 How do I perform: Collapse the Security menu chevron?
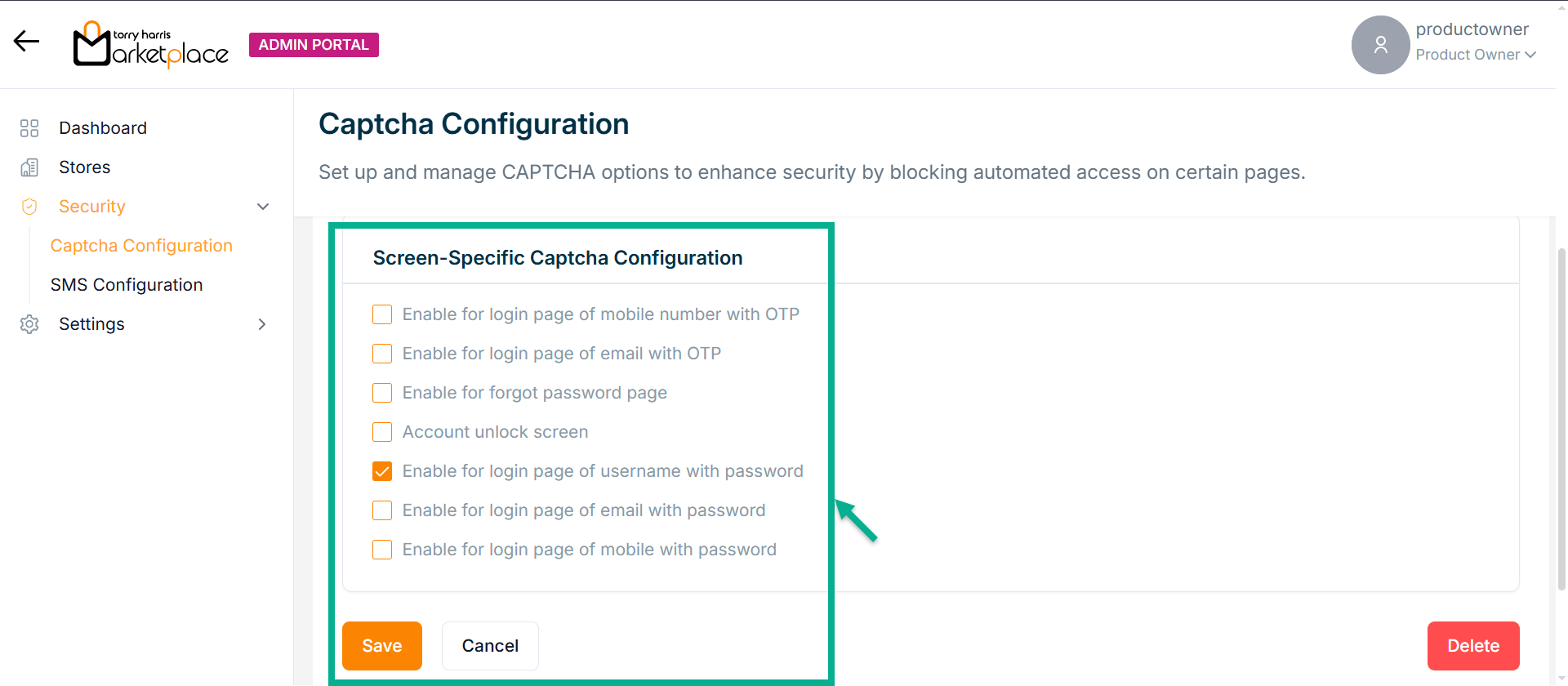point(263,207)
